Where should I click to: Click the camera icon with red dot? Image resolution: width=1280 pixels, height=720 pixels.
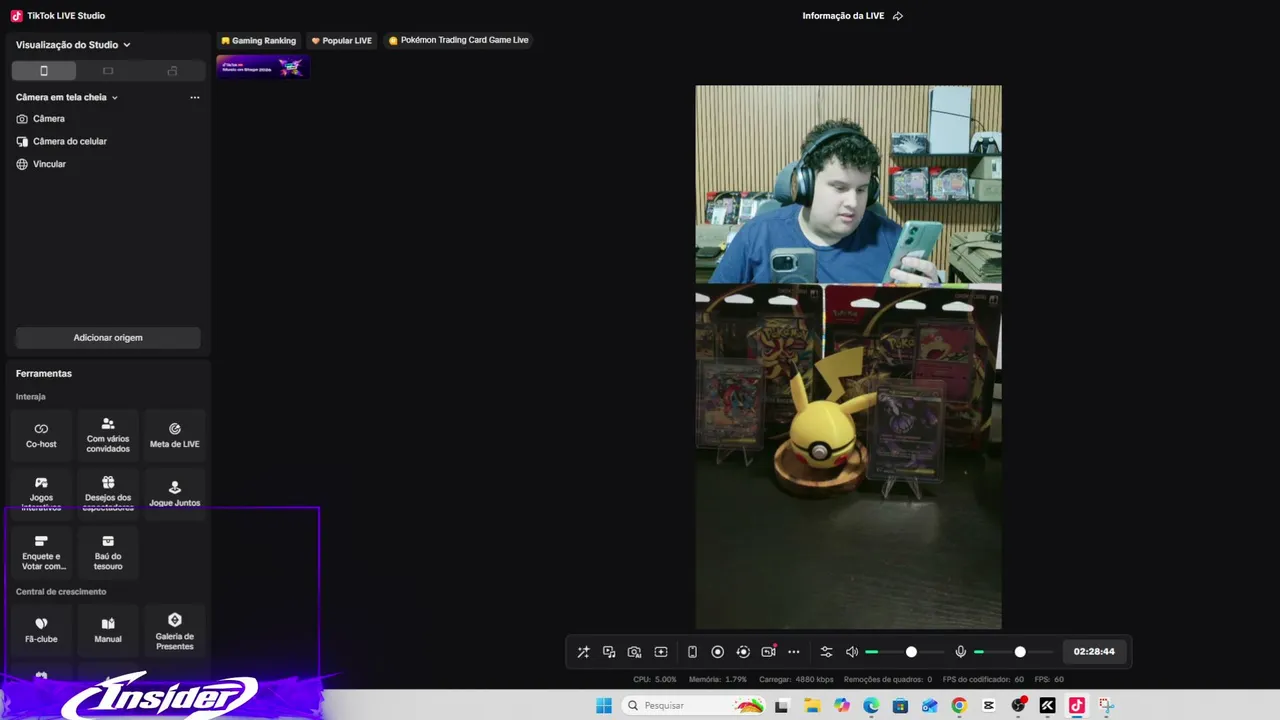coord(768,652)
